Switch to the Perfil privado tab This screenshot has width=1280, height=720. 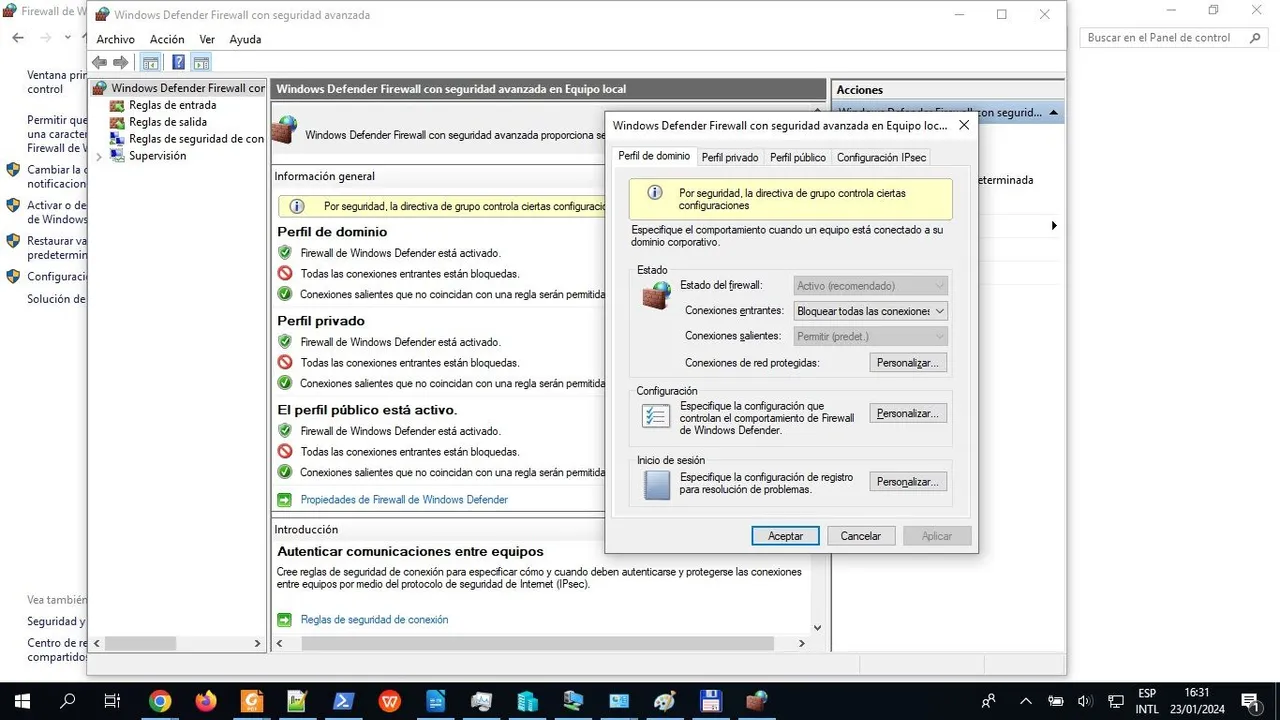coord(730,157)
